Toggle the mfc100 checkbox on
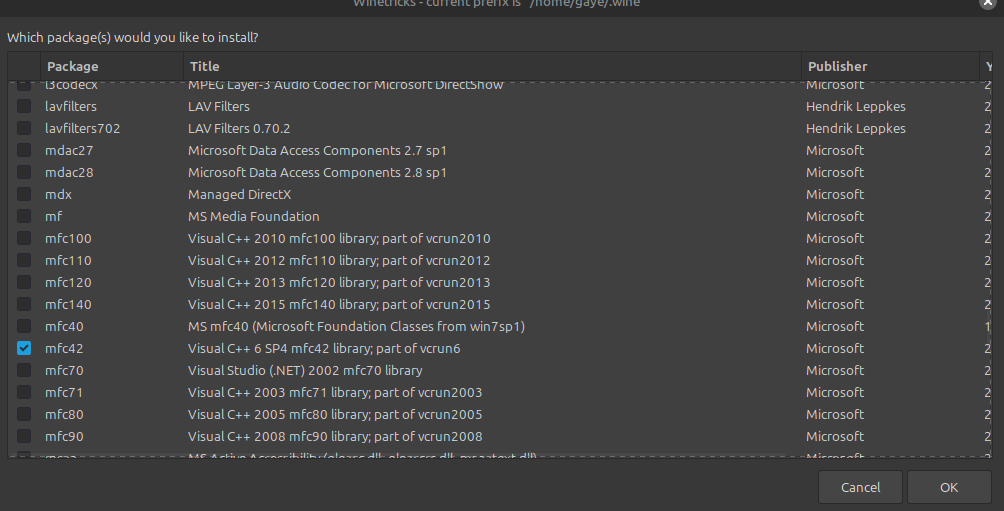This screenshot has height=511, width=1004. point(24,239)
